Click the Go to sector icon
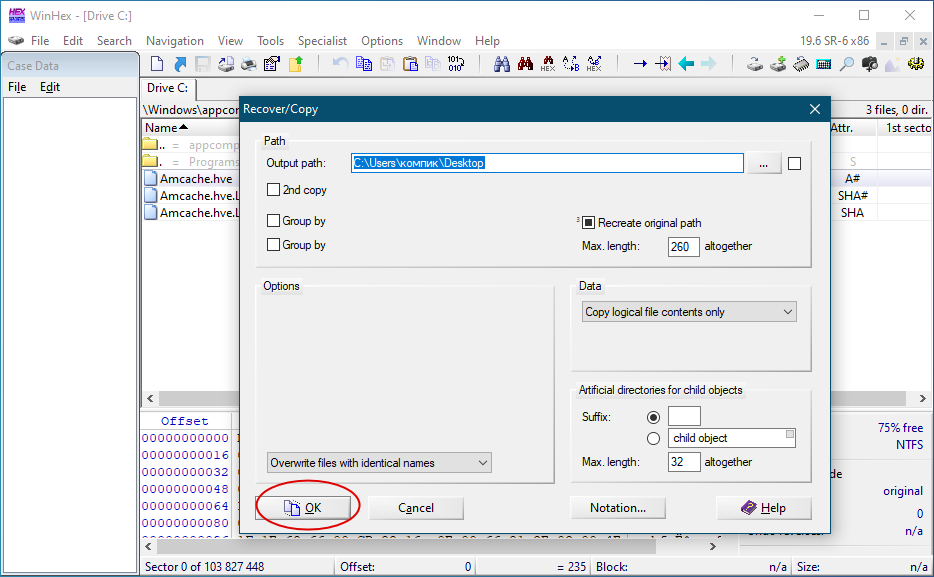The height and width of the screenshot is (577, 934). pos(663,64)
